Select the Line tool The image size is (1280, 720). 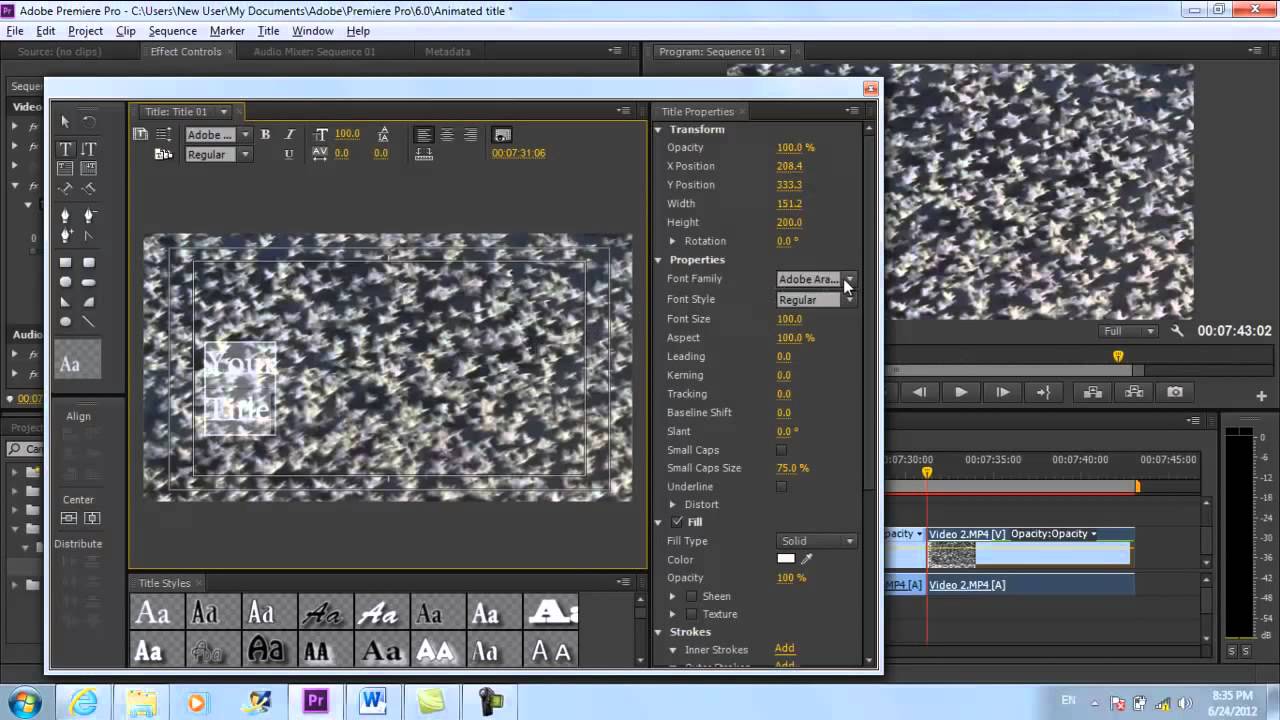(89, 322)
